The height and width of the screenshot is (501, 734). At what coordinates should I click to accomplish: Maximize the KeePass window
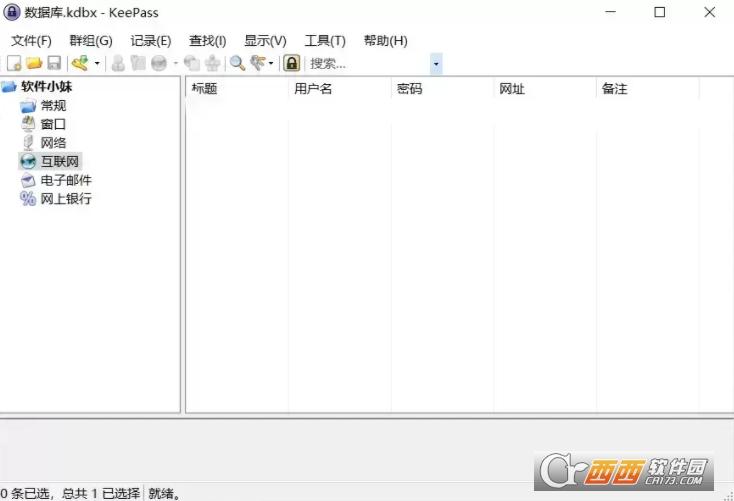click(x=660, y=12)
